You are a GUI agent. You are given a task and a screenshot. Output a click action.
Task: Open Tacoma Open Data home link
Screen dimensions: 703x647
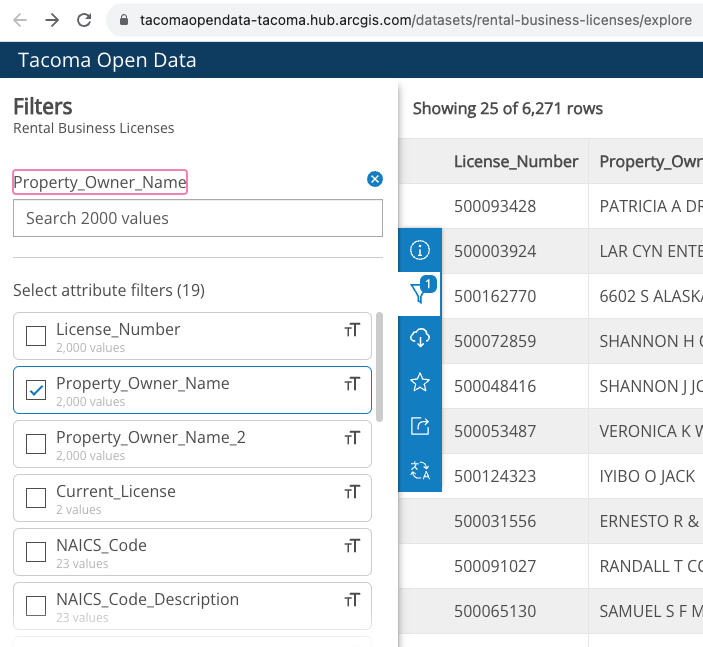pos(107,60)
